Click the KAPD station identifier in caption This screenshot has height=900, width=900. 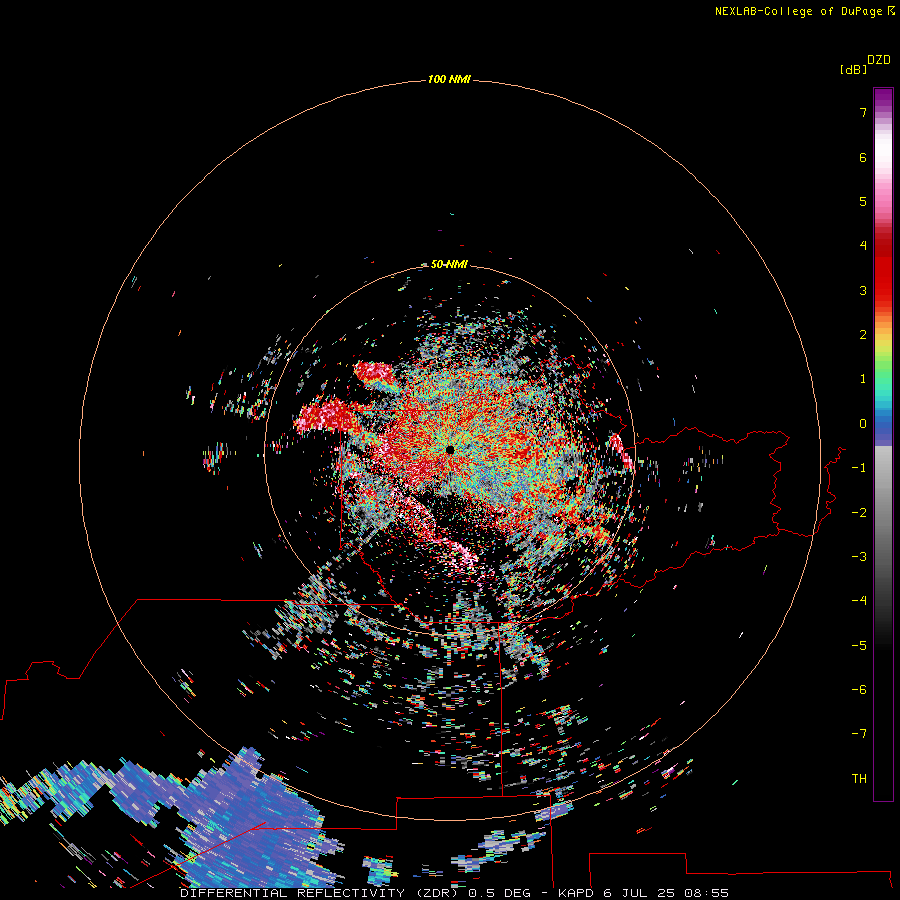[576, 893]
